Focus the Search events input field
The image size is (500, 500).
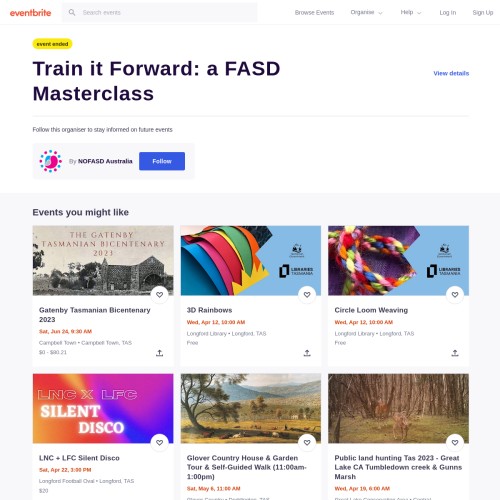point(168,13)
